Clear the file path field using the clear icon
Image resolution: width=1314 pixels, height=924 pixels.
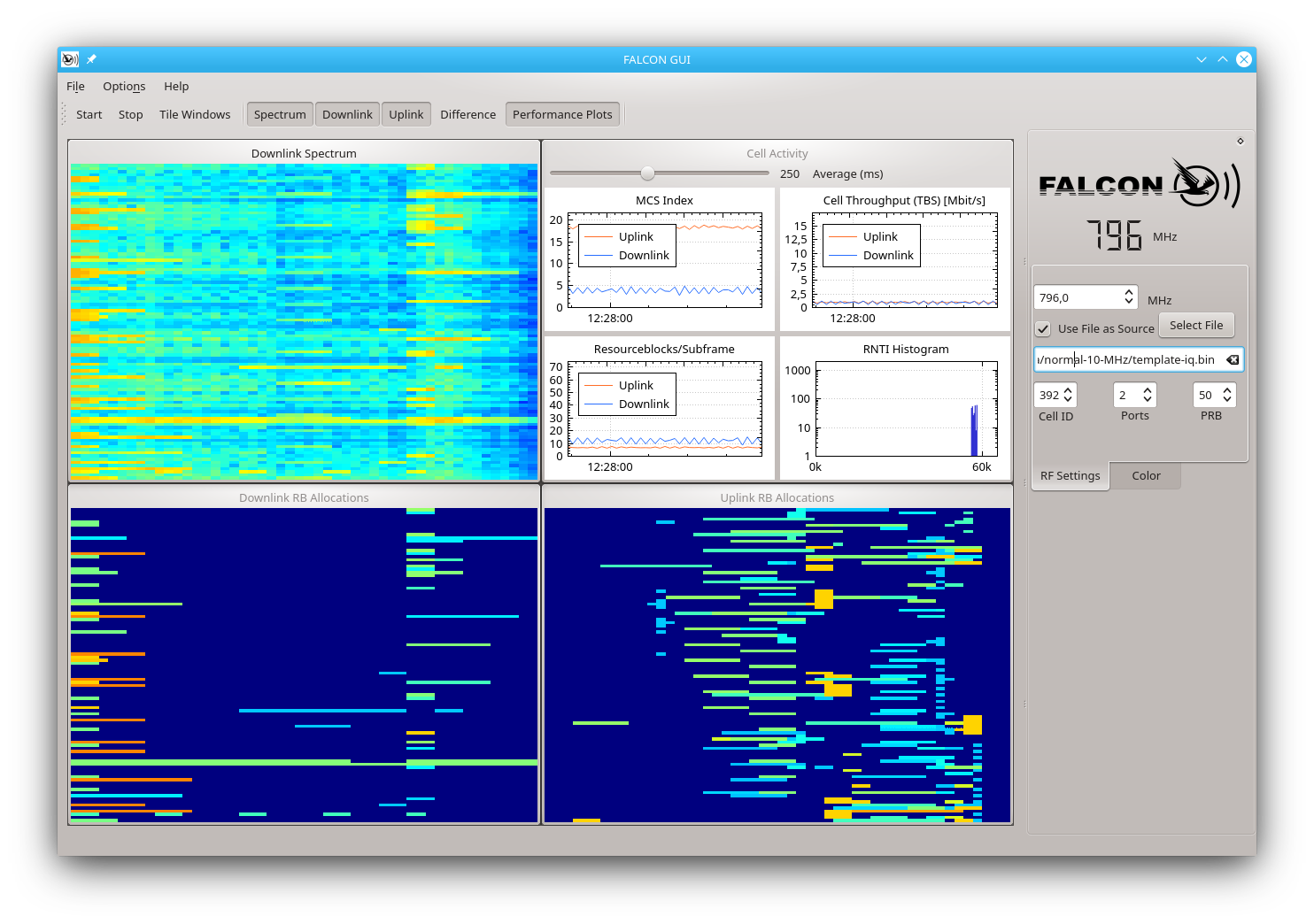[1233, 359]
